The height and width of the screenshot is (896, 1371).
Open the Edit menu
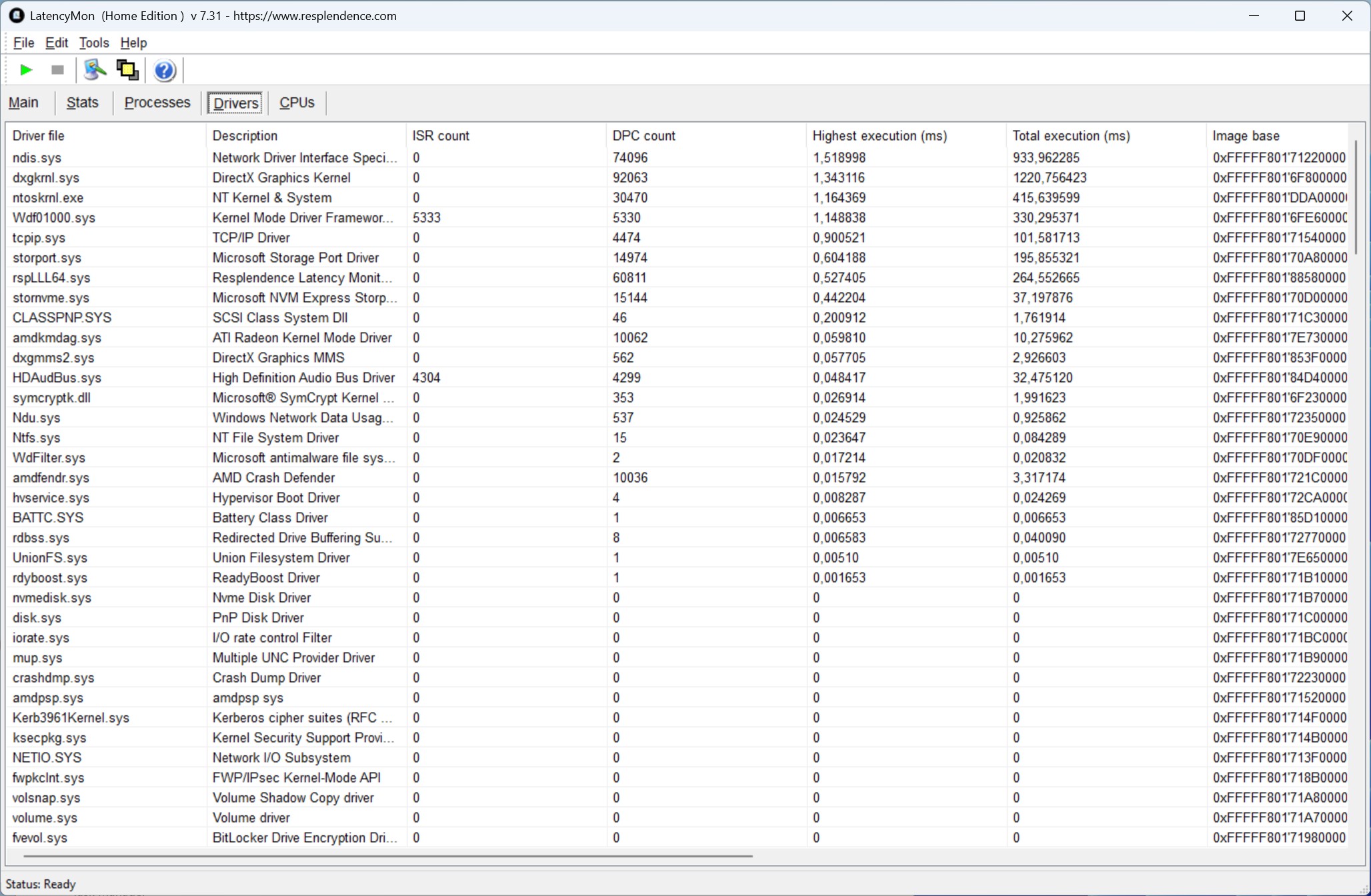pos(57,43)
